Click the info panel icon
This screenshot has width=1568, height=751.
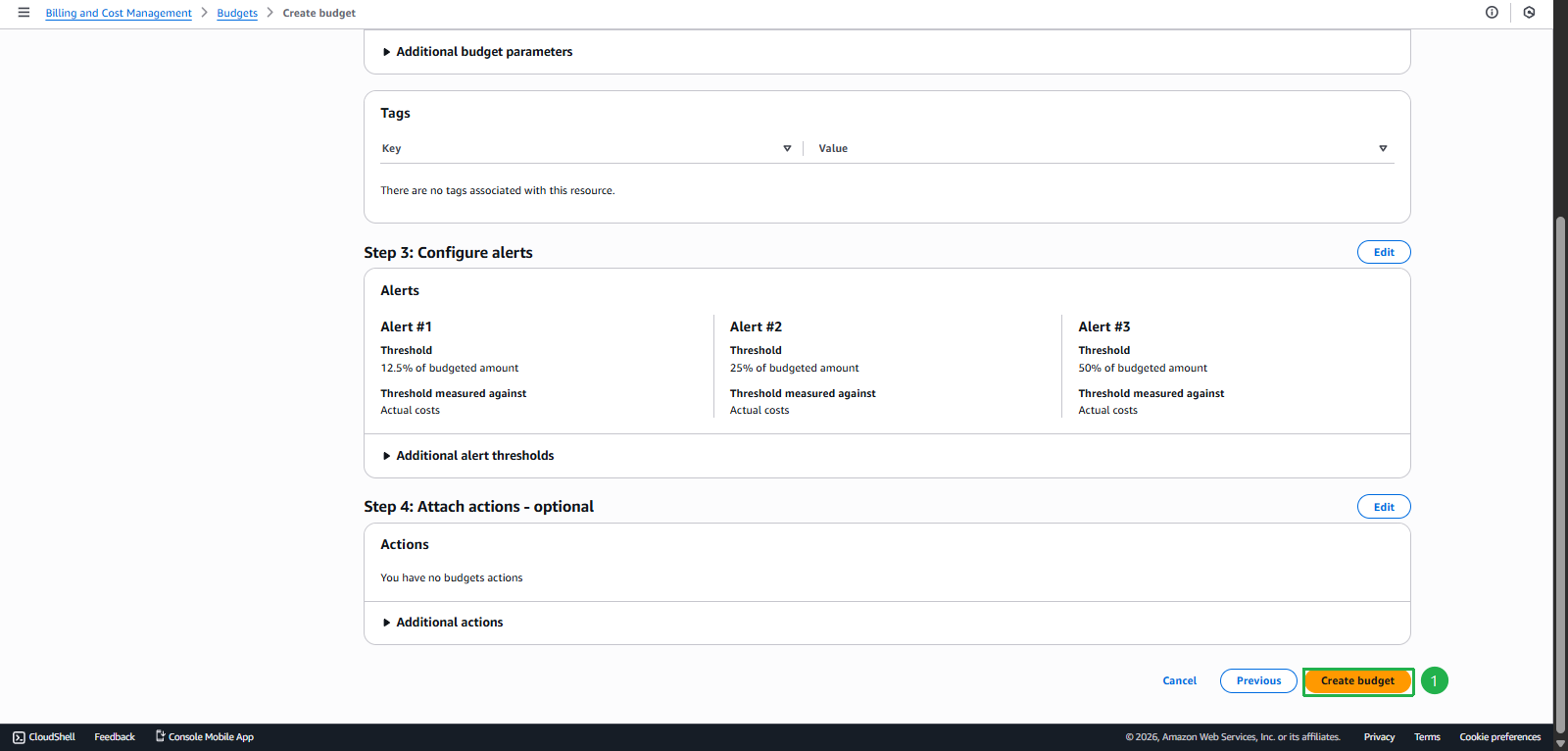[x=1492, y=13]
